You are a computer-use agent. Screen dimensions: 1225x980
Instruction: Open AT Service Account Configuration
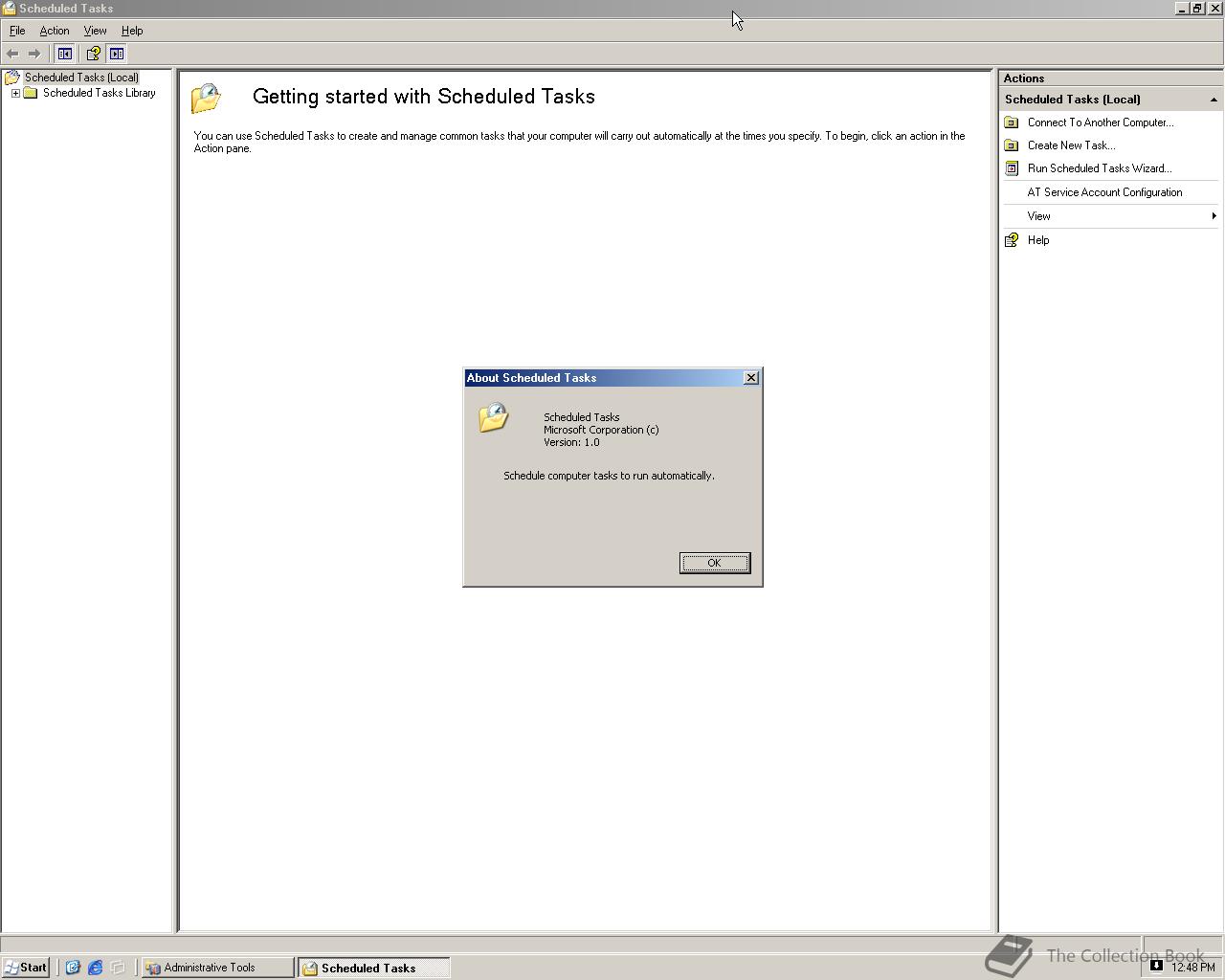click(1104, 192)
